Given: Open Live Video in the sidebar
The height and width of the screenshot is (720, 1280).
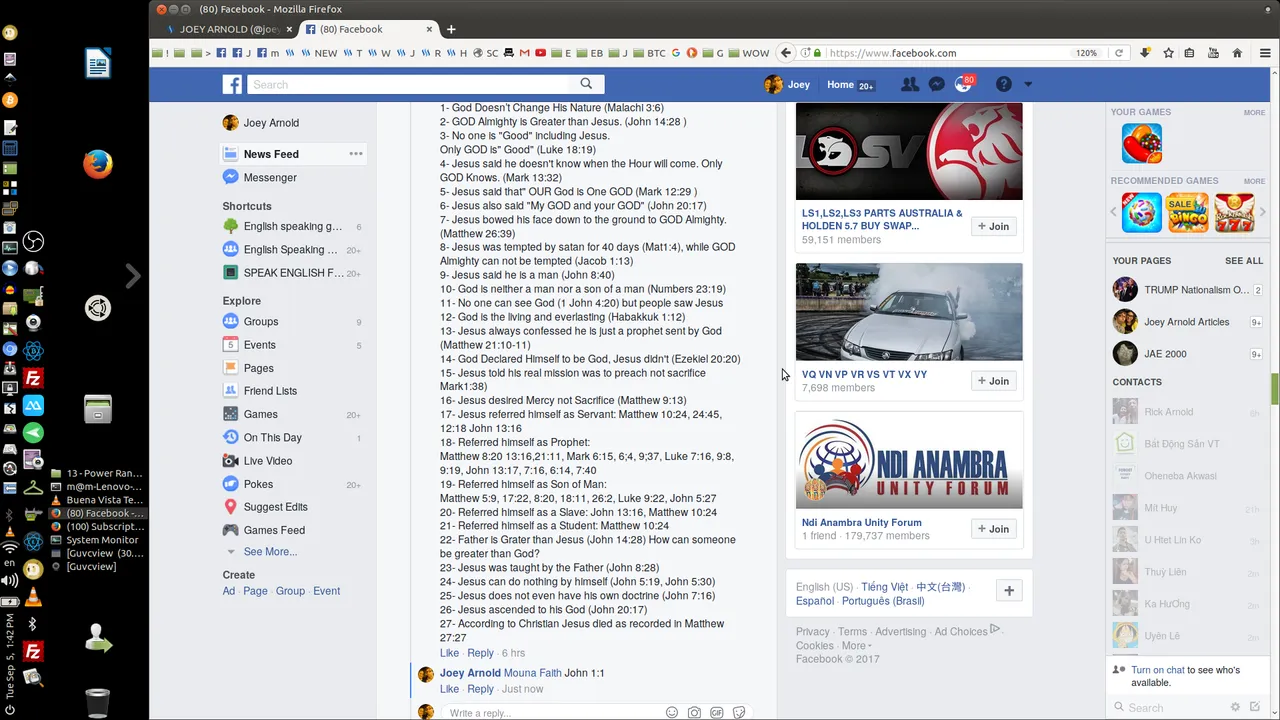Looking at the screenshot, I should pos(268,461).
